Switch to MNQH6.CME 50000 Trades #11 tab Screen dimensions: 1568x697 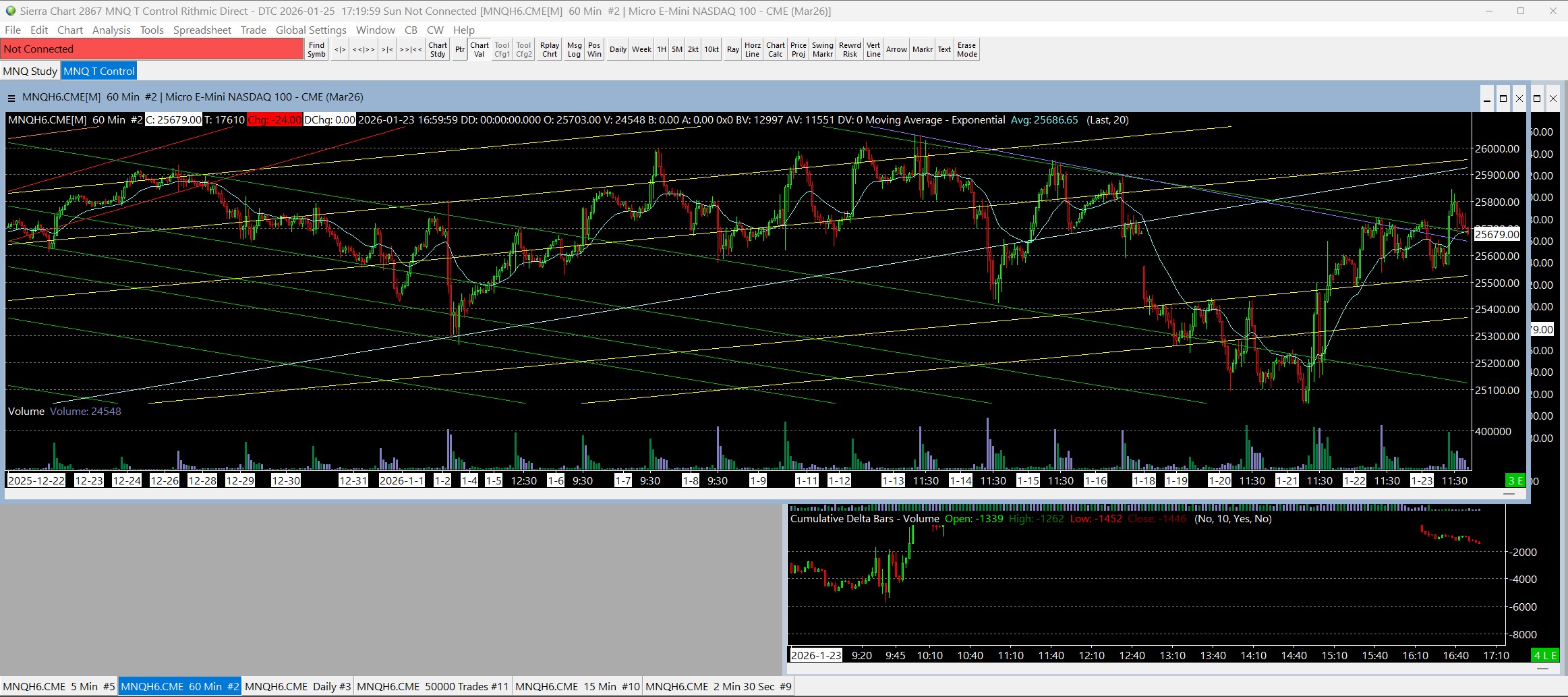[433, 686]
